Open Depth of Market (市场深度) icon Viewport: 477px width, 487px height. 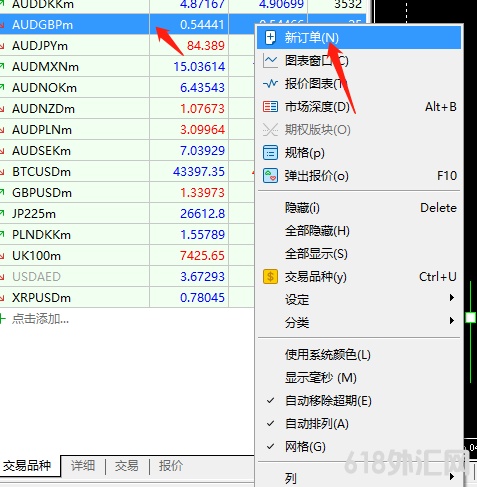270,107
